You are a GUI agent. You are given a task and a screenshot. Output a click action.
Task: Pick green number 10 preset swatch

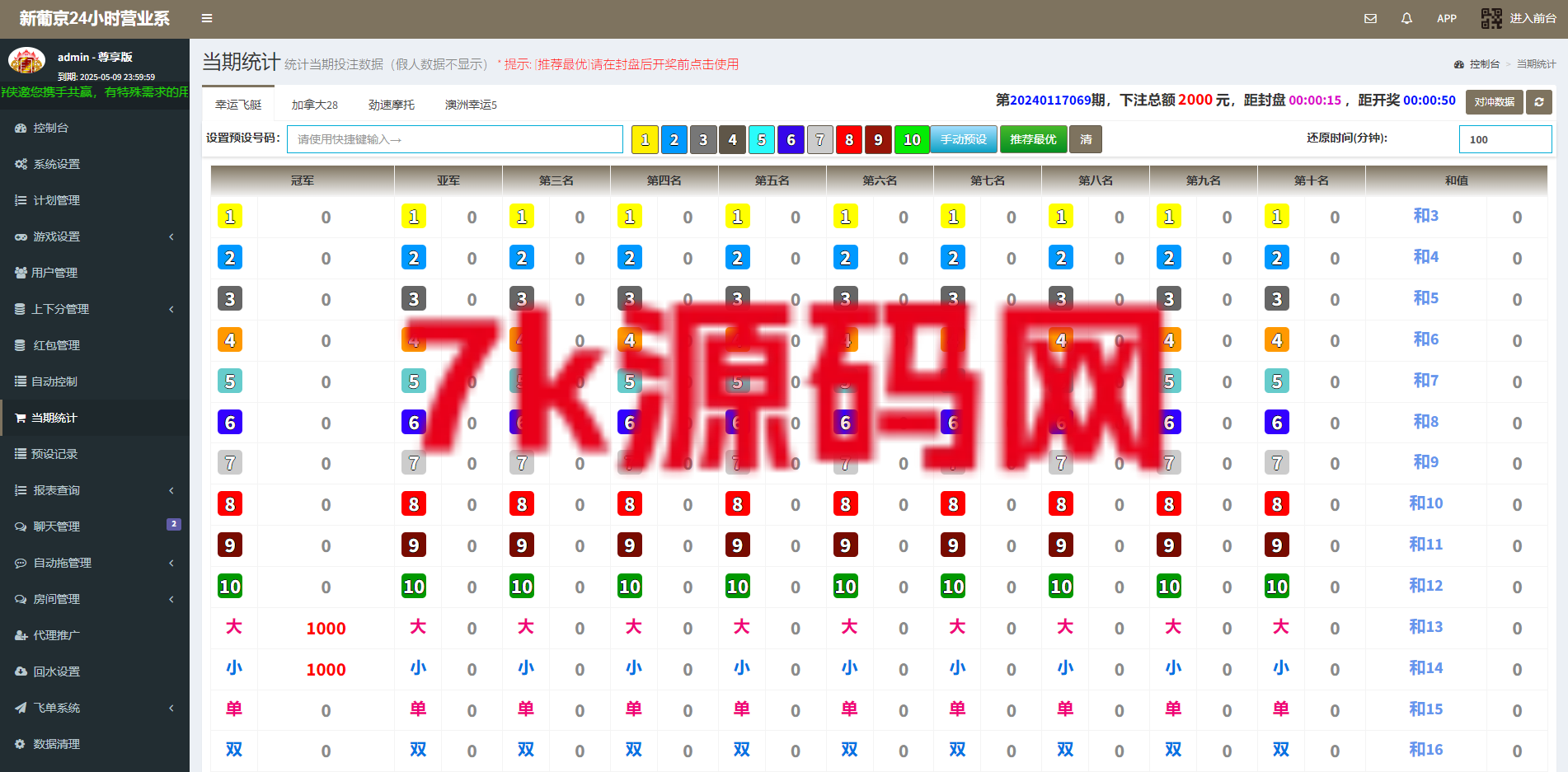click(912, 139)
